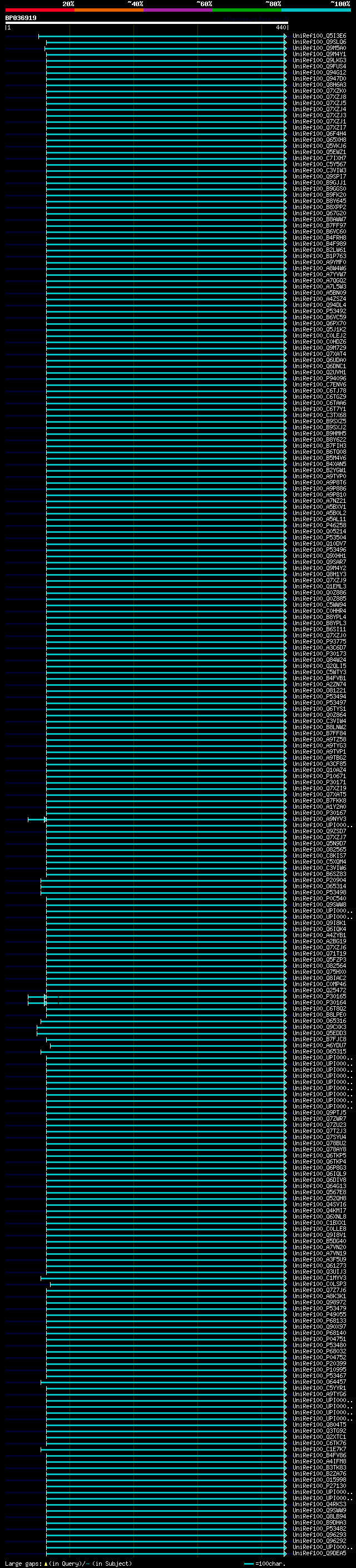Select the UniRef100_Q7XZK0 label
This screenshot has height=1568, width=356.
(x=319, y=91)
